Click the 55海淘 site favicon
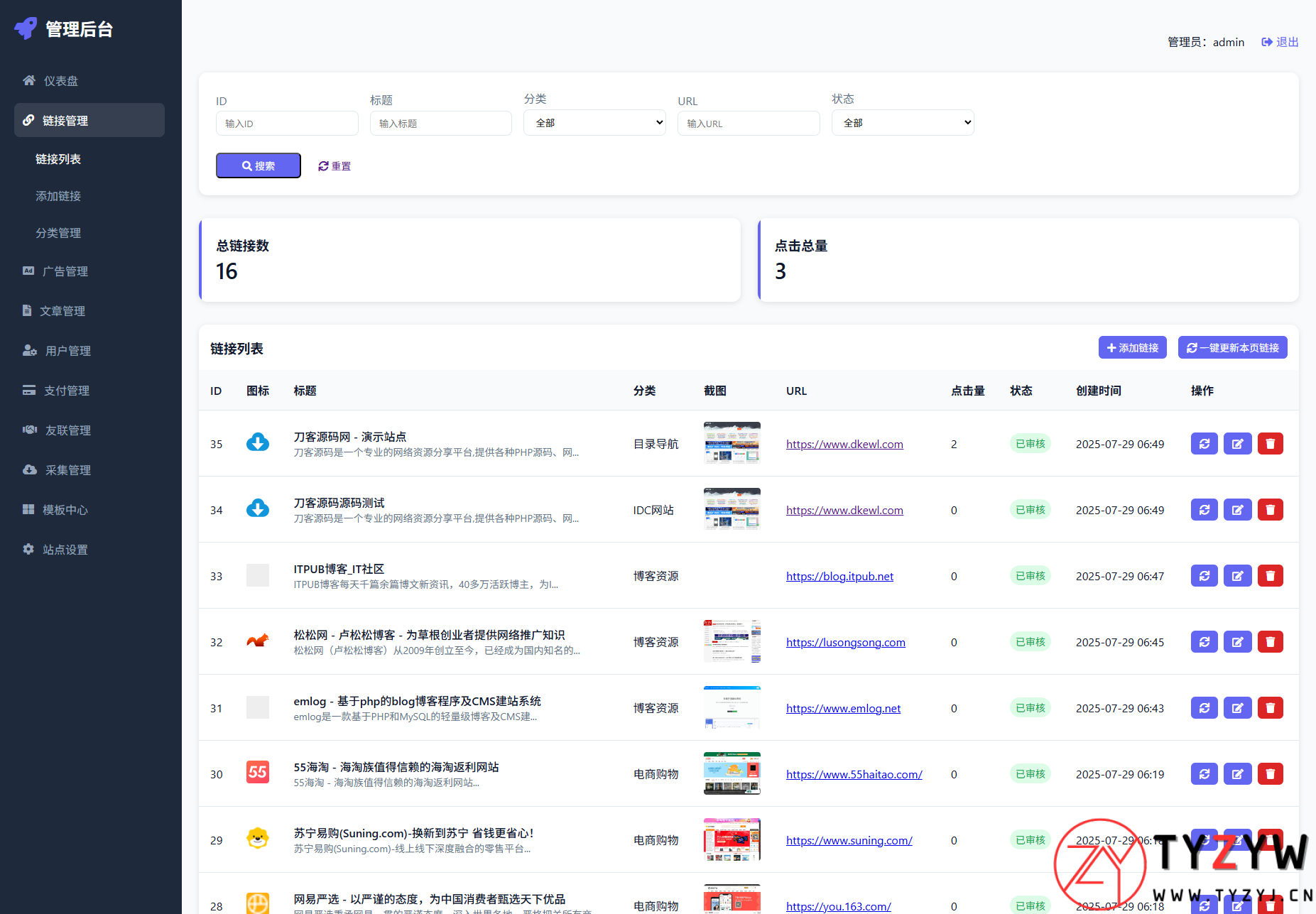1316x914 pixels. coord(257,772)
